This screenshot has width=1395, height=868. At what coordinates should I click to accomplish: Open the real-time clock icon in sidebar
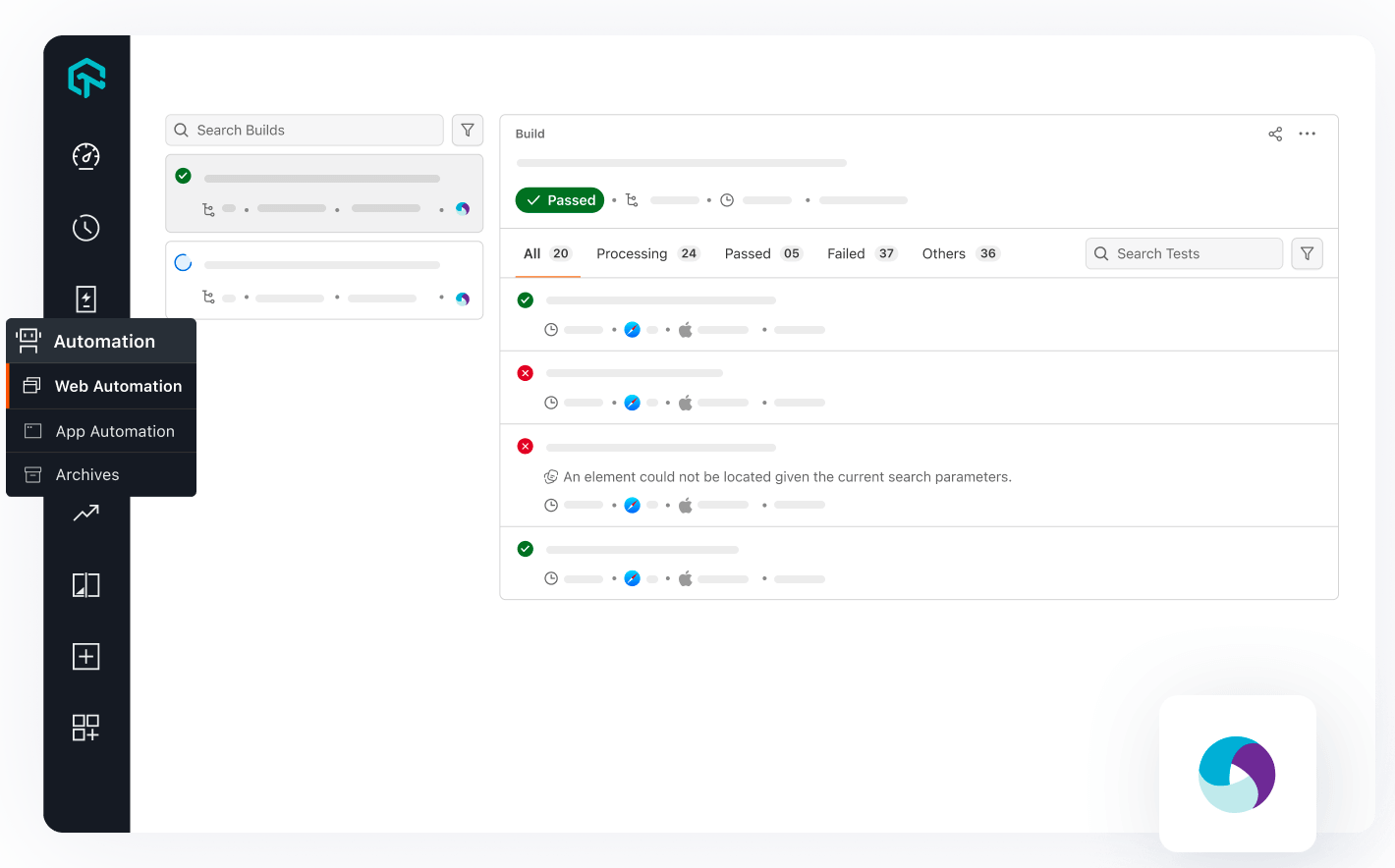click(x=86, y=228)
